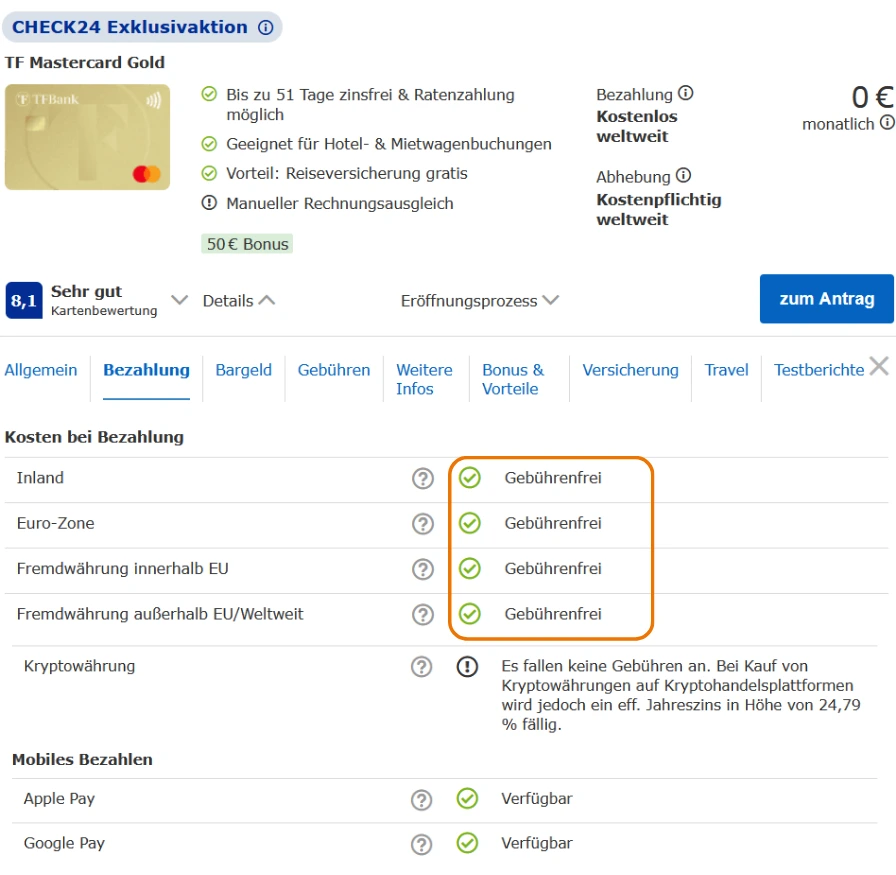The image size is (896, 875).
Task: Click the 50 € Bonus badge
Action: pos(247,244)
